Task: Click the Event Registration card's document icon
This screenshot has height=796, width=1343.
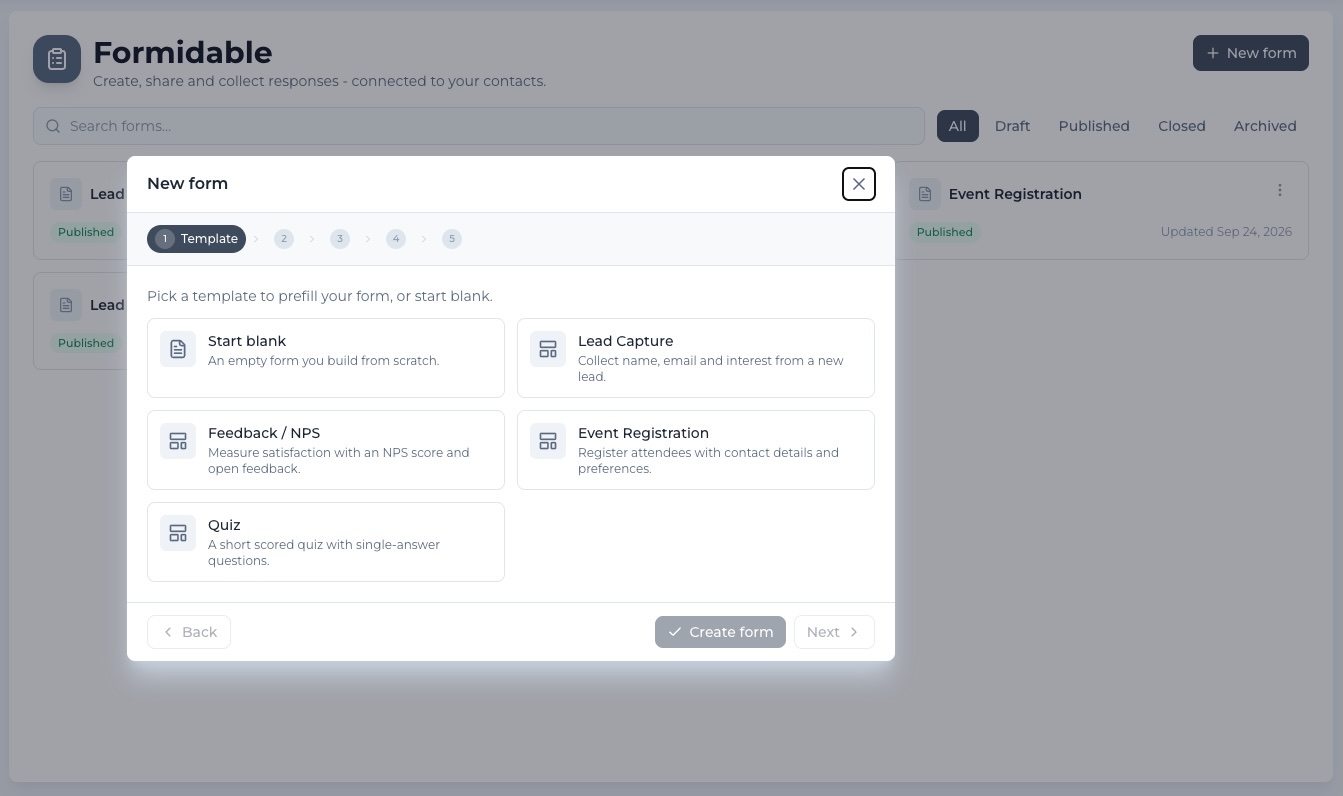Action: (x=925, y=194)
